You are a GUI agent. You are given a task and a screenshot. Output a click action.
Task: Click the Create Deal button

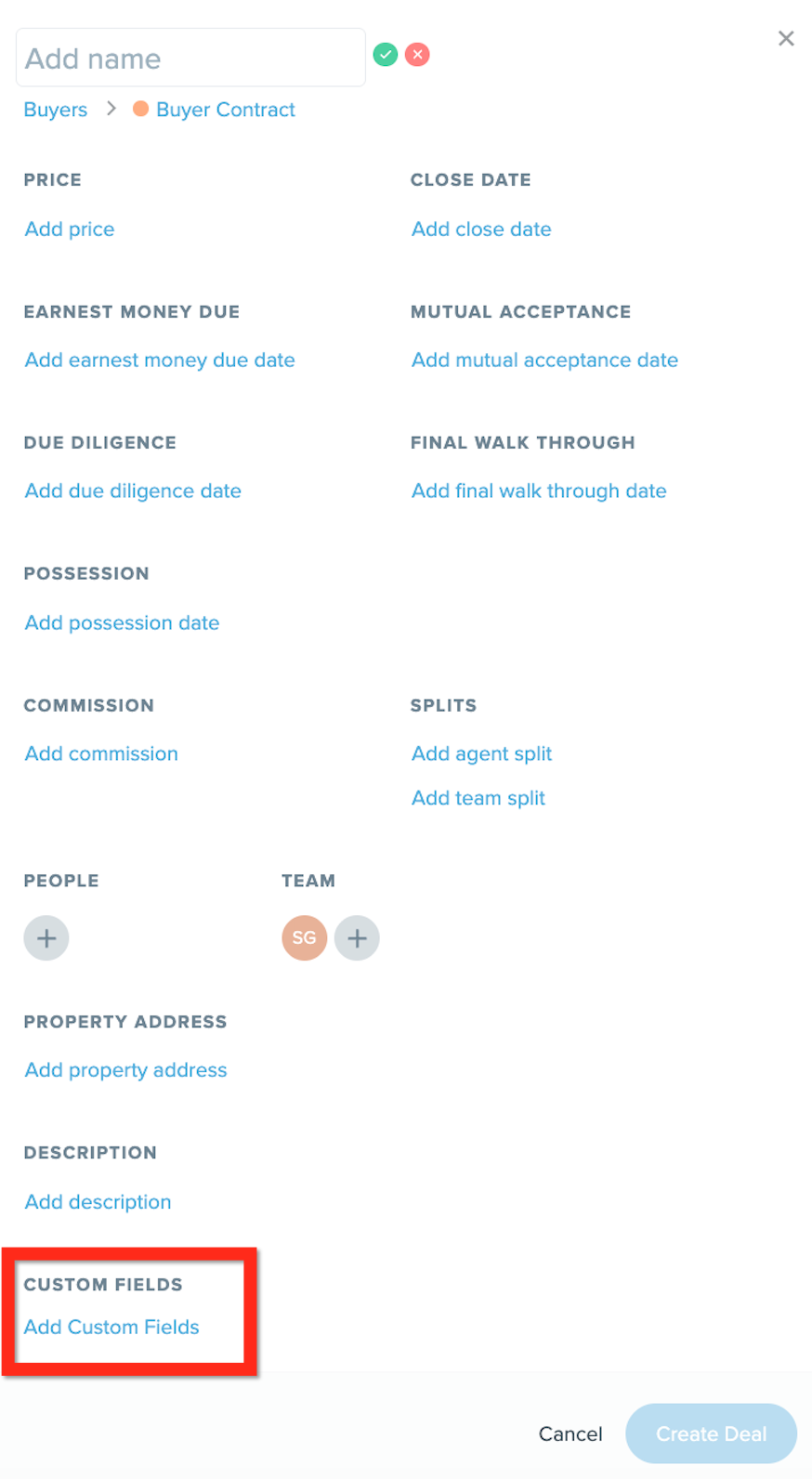tap(711, 1433)
